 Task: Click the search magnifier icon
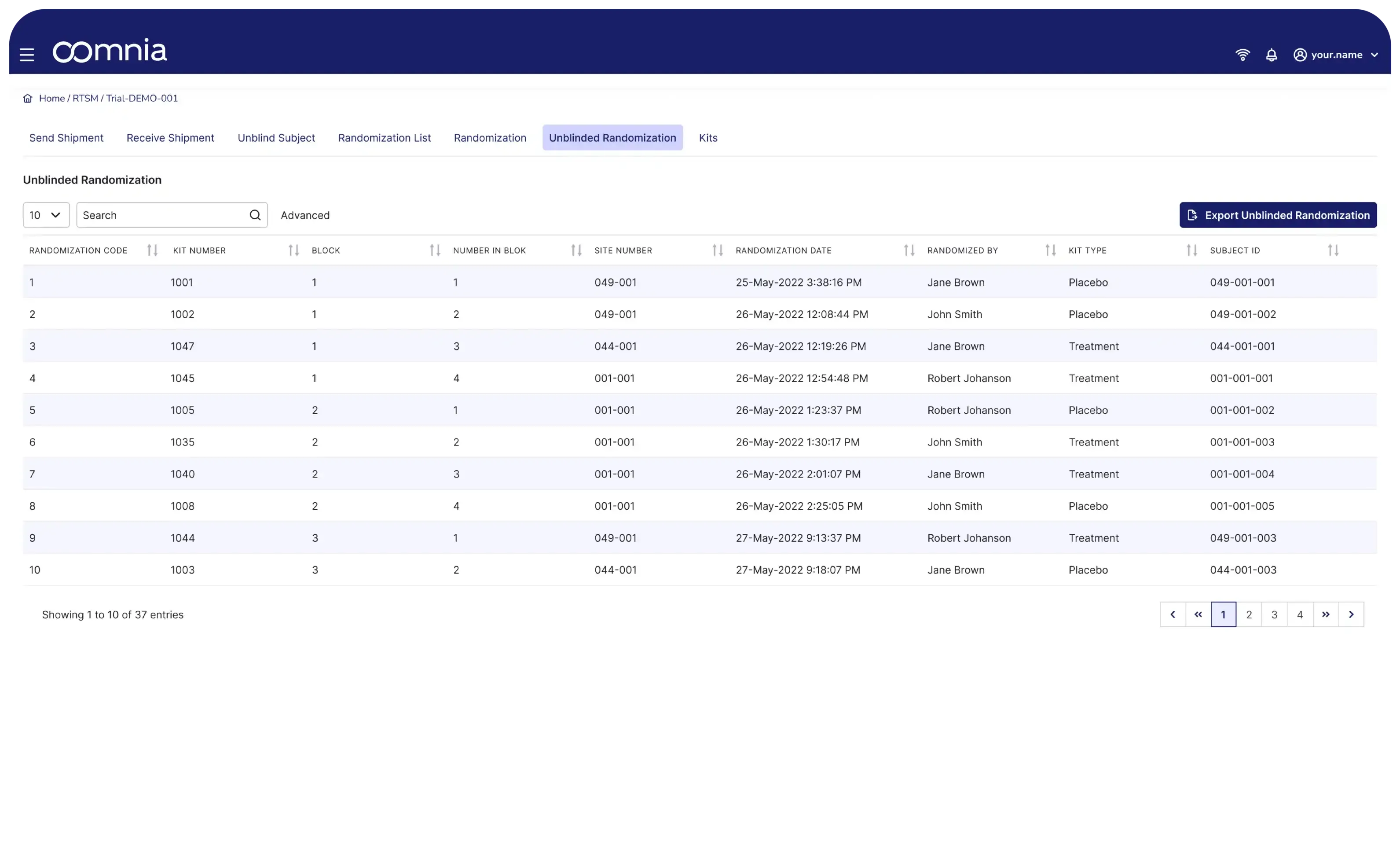point(255,214)
